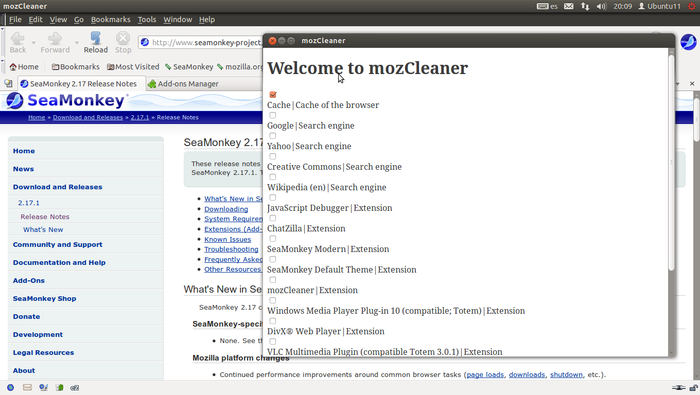
Task: Open the mozilla.org bookmark in toolbar
Action: 240,67
